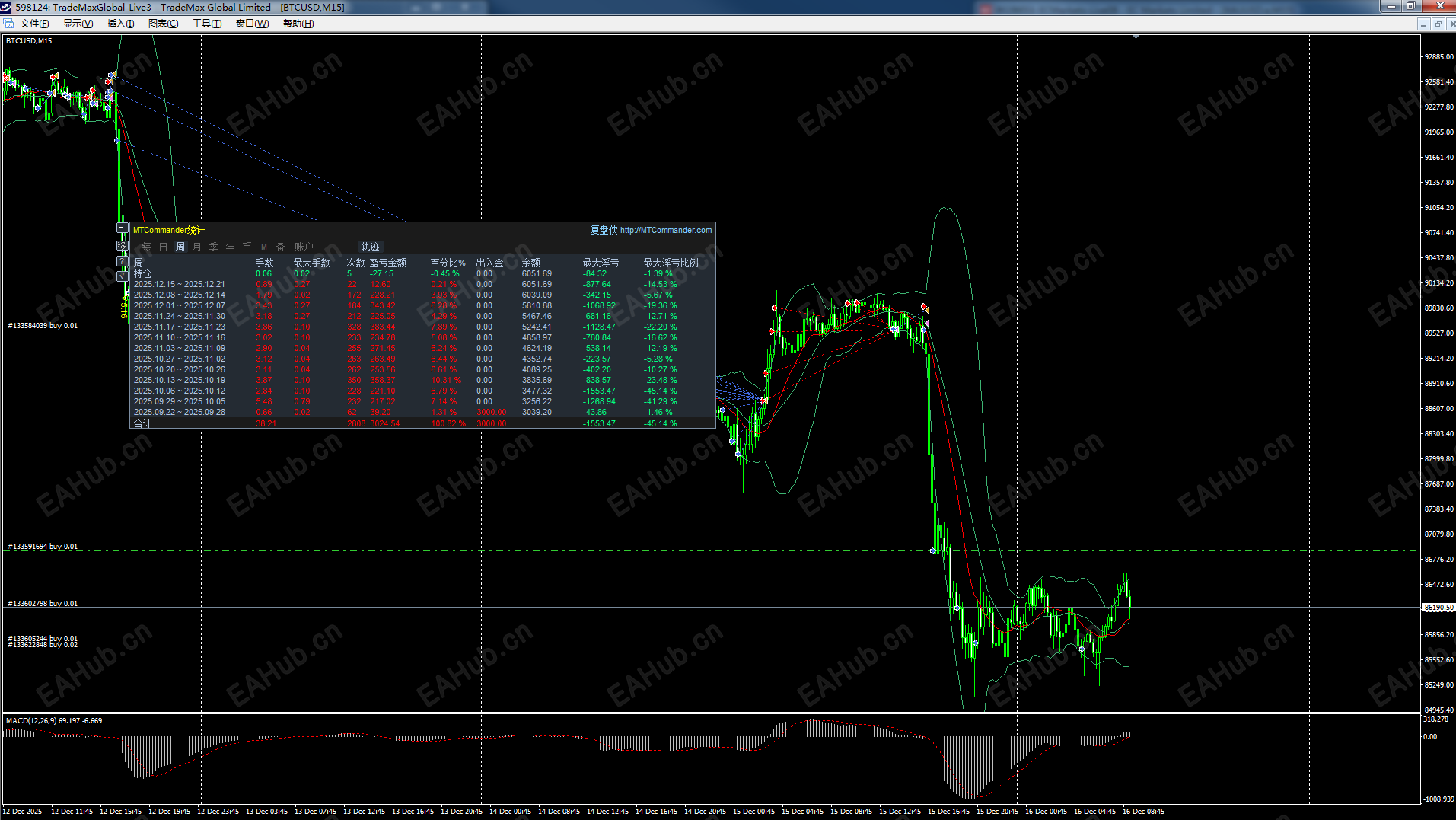Click the 轨迹 track button

click(x=370, y=247)
